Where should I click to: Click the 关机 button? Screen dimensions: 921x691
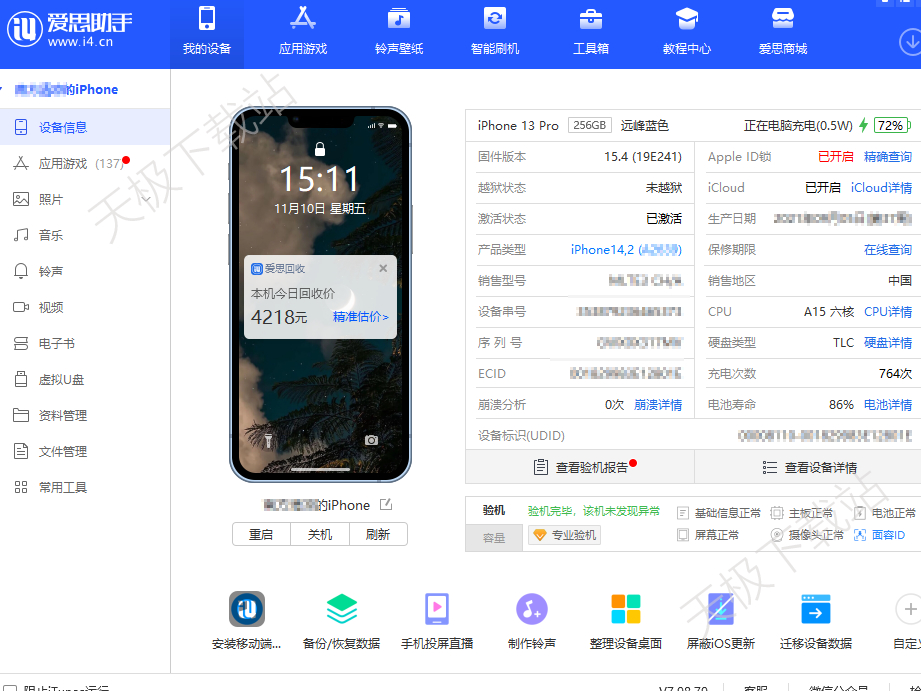coord(320,534)
